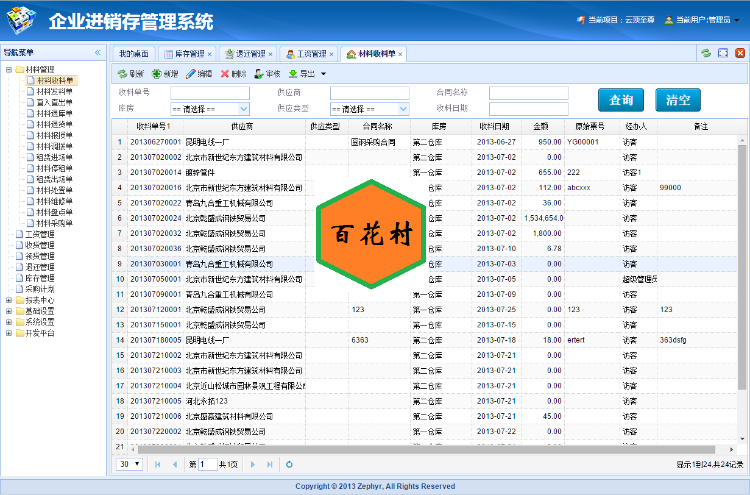Collapse the navigation menu panel
Viewport: 750px width, 495px height.
[x=98, y=52]
